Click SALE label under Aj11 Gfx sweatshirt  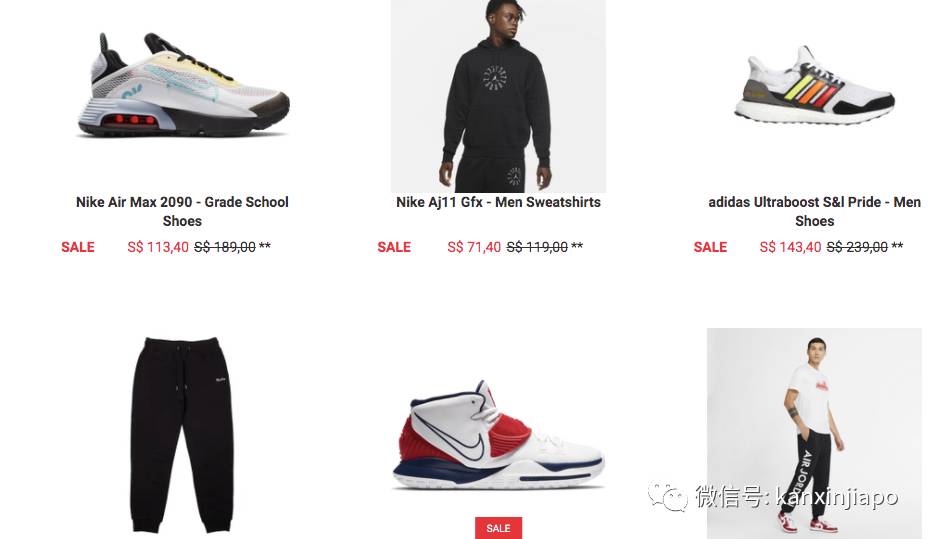pos(394,247)
